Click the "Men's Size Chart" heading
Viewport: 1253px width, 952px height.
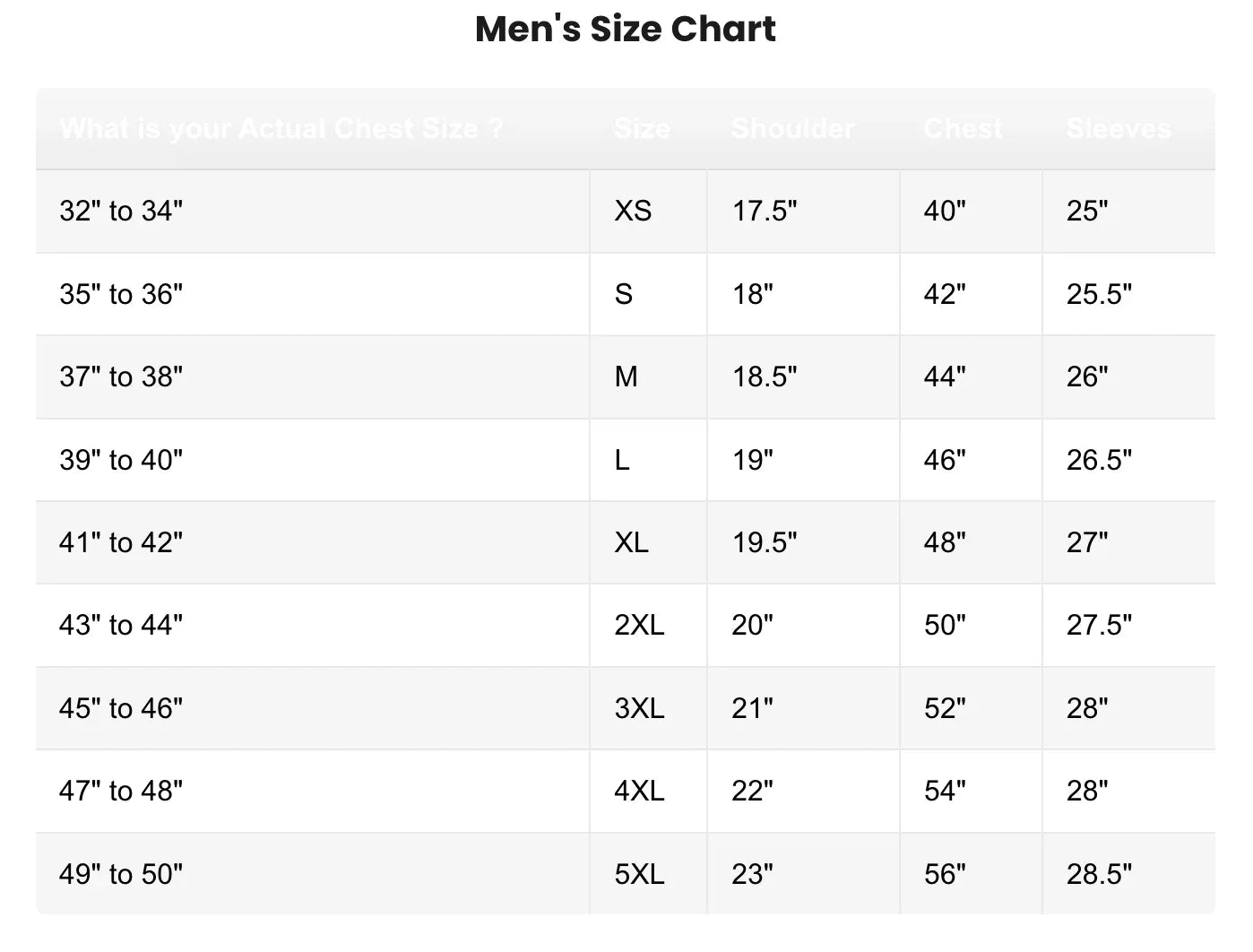coord(626,30)
